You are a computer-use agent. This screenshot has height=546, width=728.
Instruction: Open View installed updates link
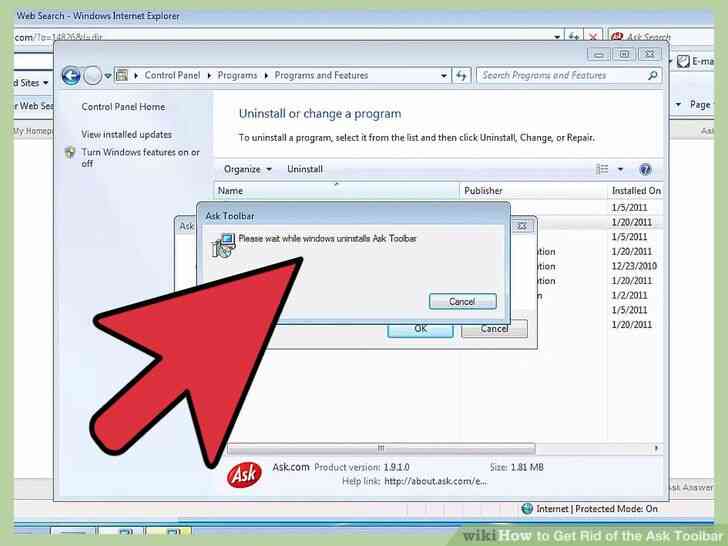126,134
